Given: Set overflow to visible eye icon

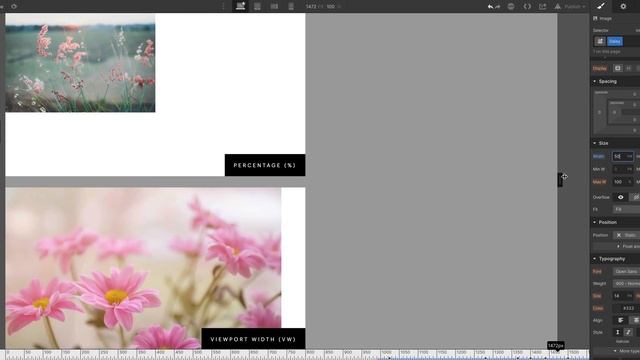Looking at the screenshot, I should 620,197.
